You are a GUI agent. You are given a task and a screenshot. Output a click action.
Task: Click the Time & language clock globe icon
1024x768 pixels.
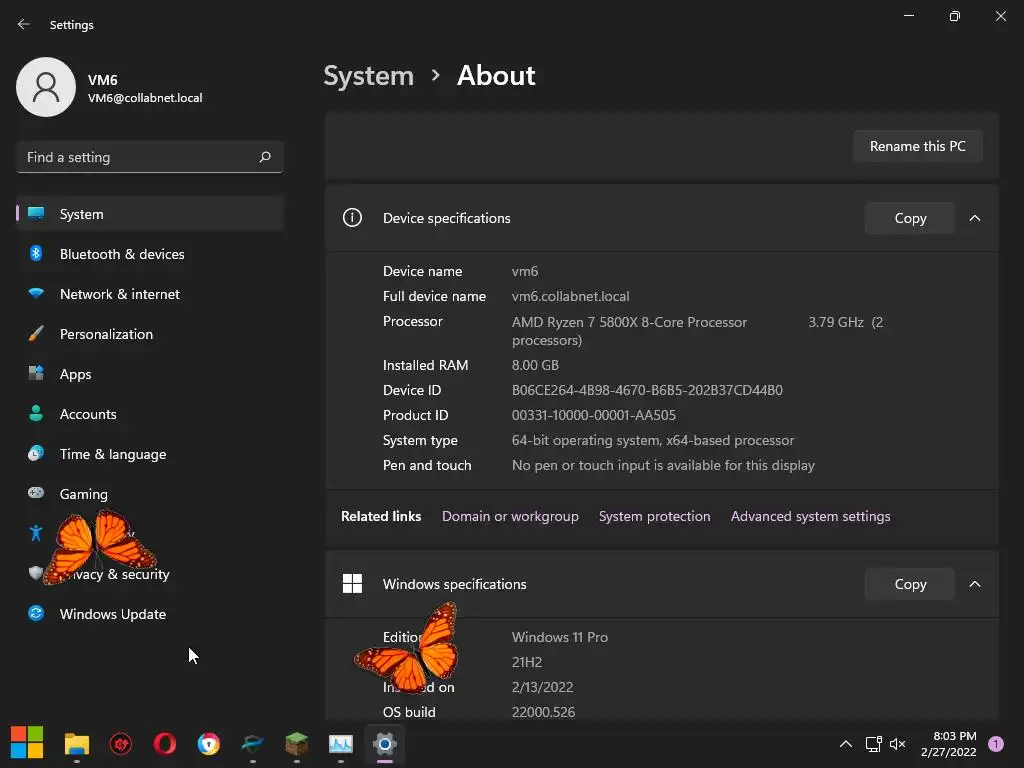[36, 453]
